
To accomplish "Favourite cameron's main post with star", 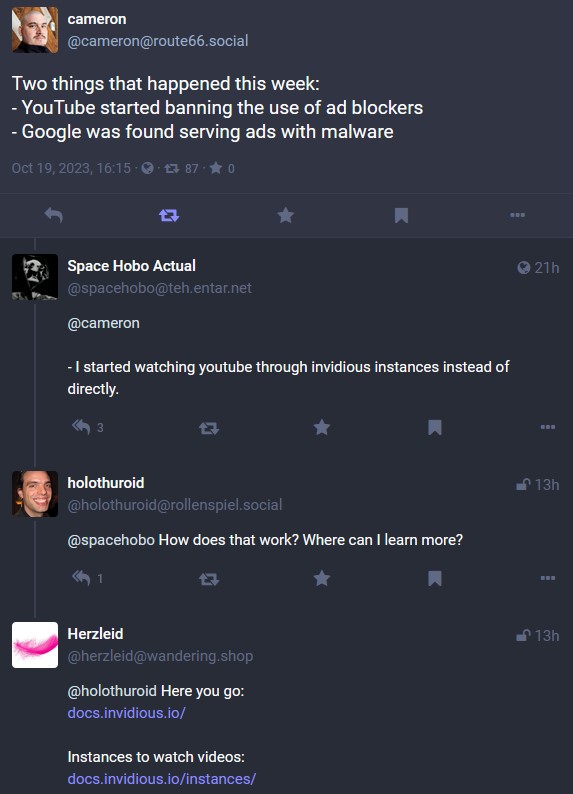I will click(x=285, y=215).
